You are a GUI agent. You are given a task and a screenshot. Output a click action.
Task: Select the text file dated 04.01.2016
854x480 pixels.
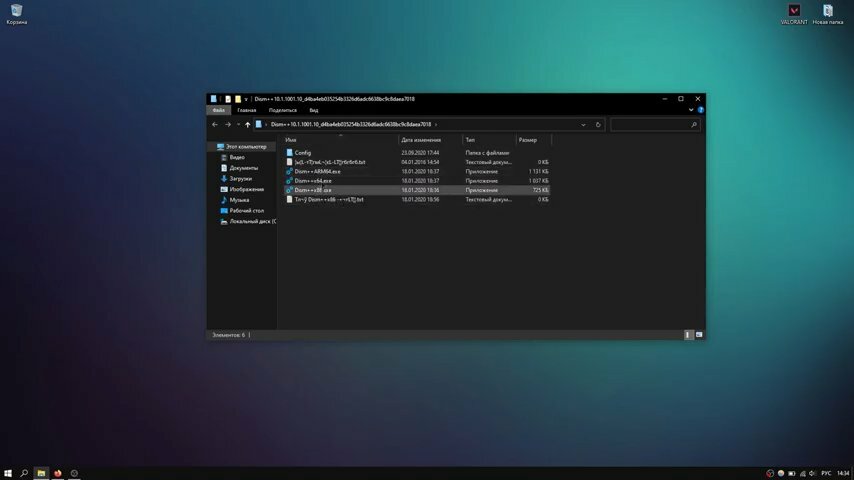330,162
